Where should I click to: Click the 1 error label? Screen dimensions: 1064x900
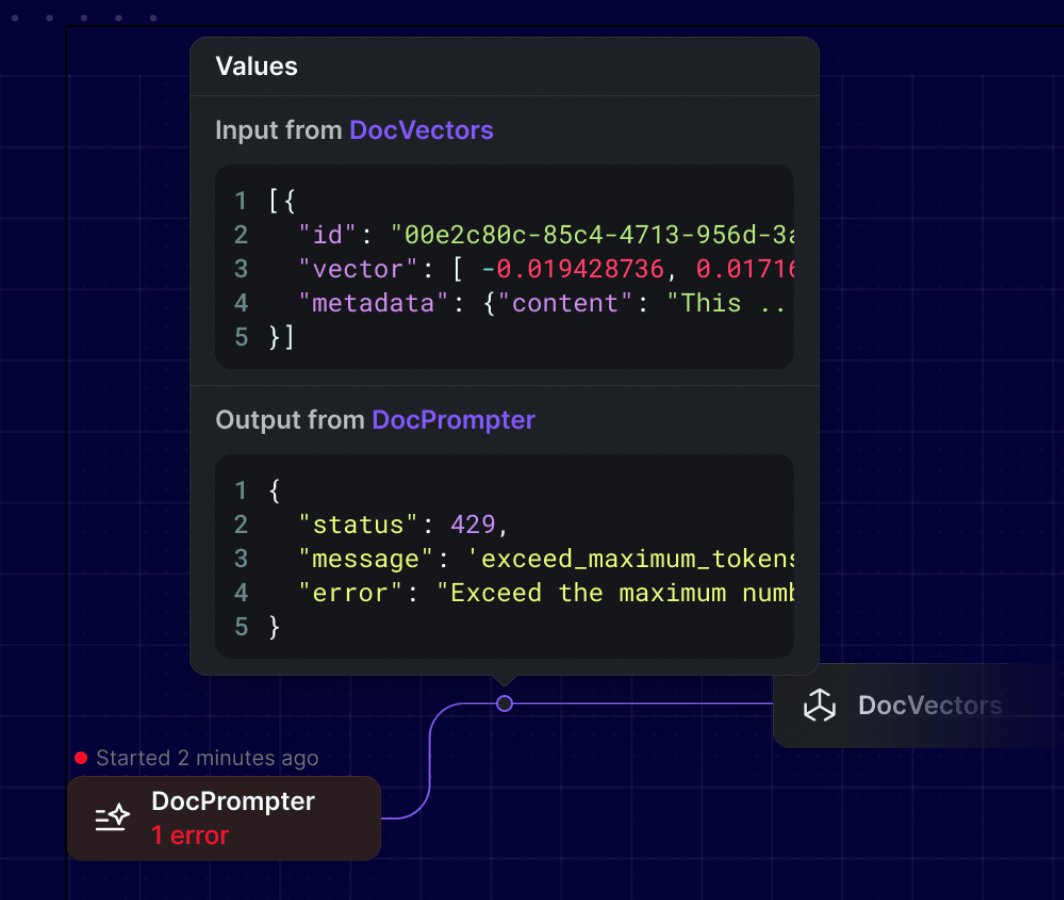click(x=190, y=836)
